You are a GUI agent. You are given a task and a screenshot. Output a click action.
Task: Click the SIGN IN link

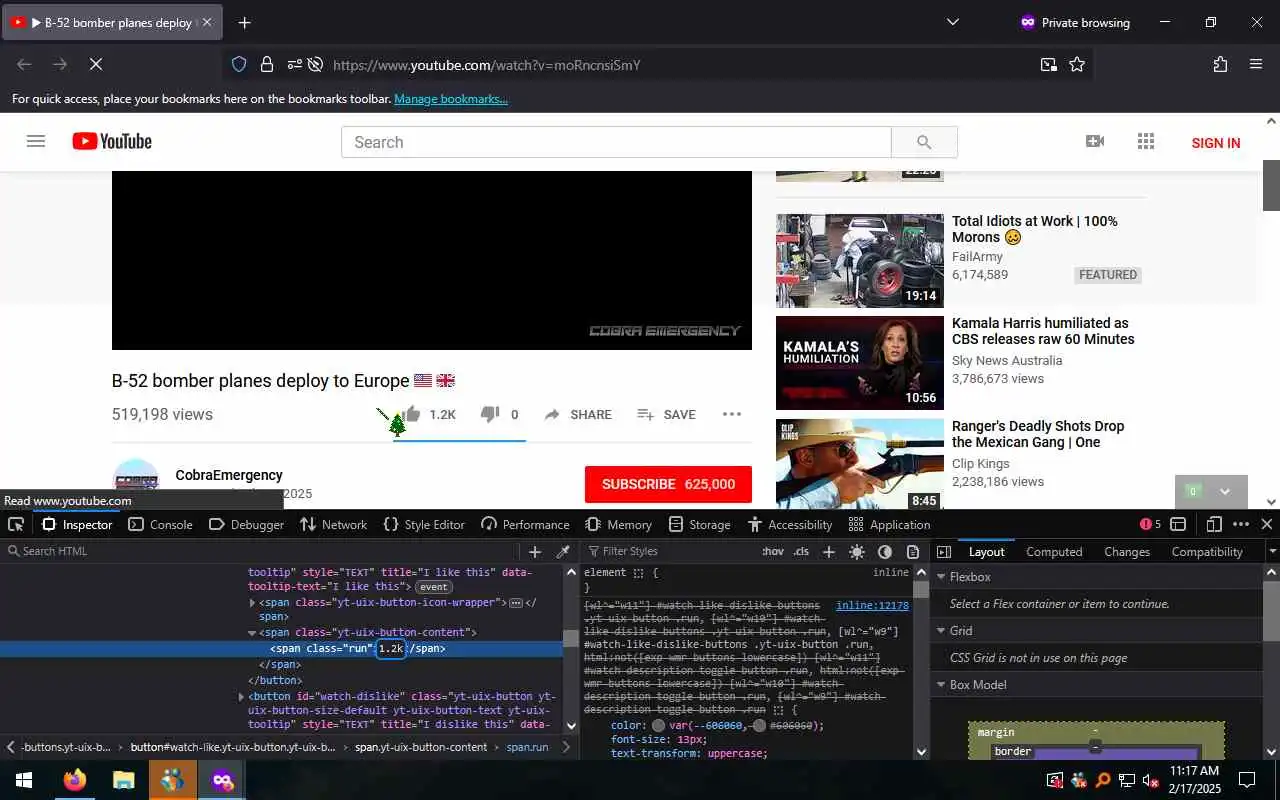coord(1216,143)
